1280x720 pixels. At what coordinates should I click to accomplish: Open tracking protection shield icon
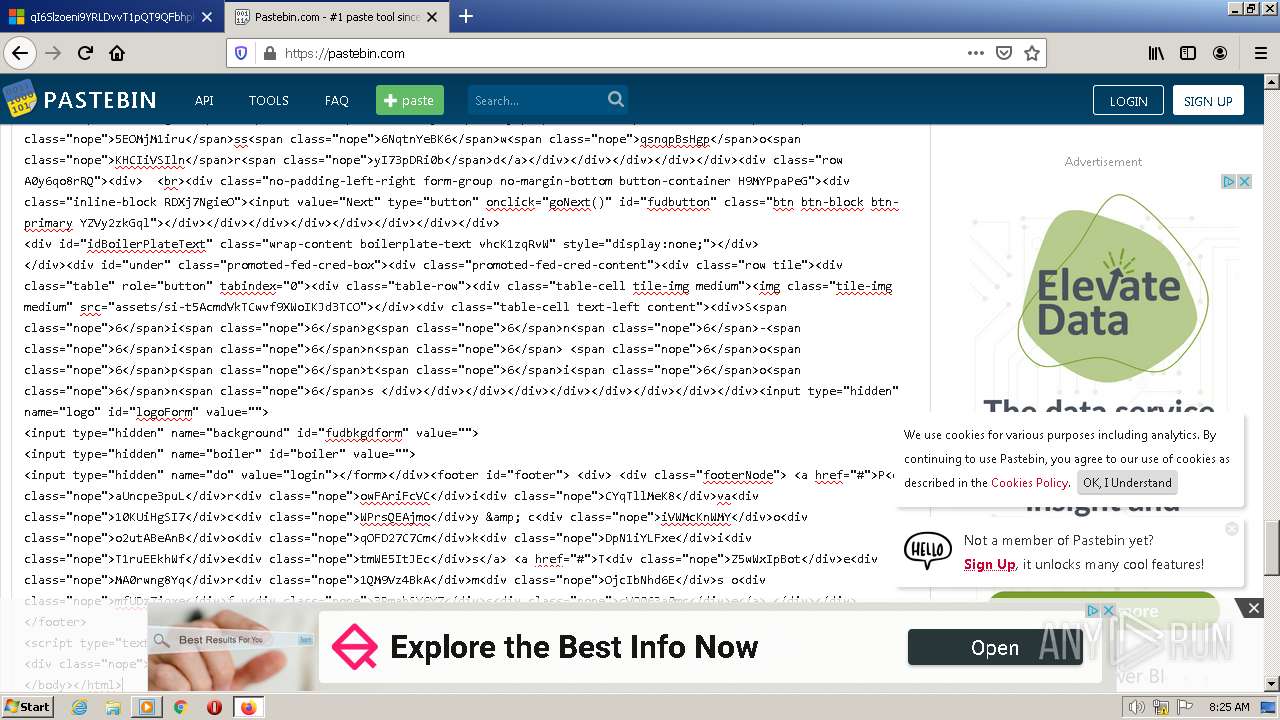(x=241, y=53)
